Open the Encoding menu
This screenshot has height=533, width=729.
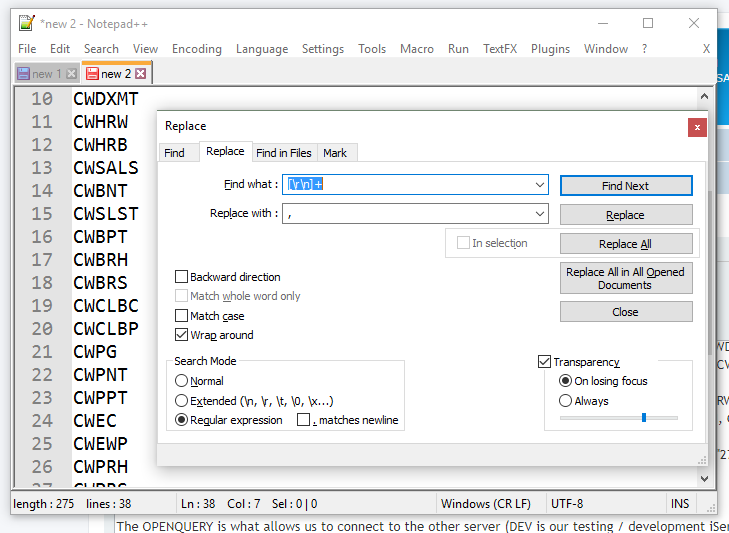[197, 49]
